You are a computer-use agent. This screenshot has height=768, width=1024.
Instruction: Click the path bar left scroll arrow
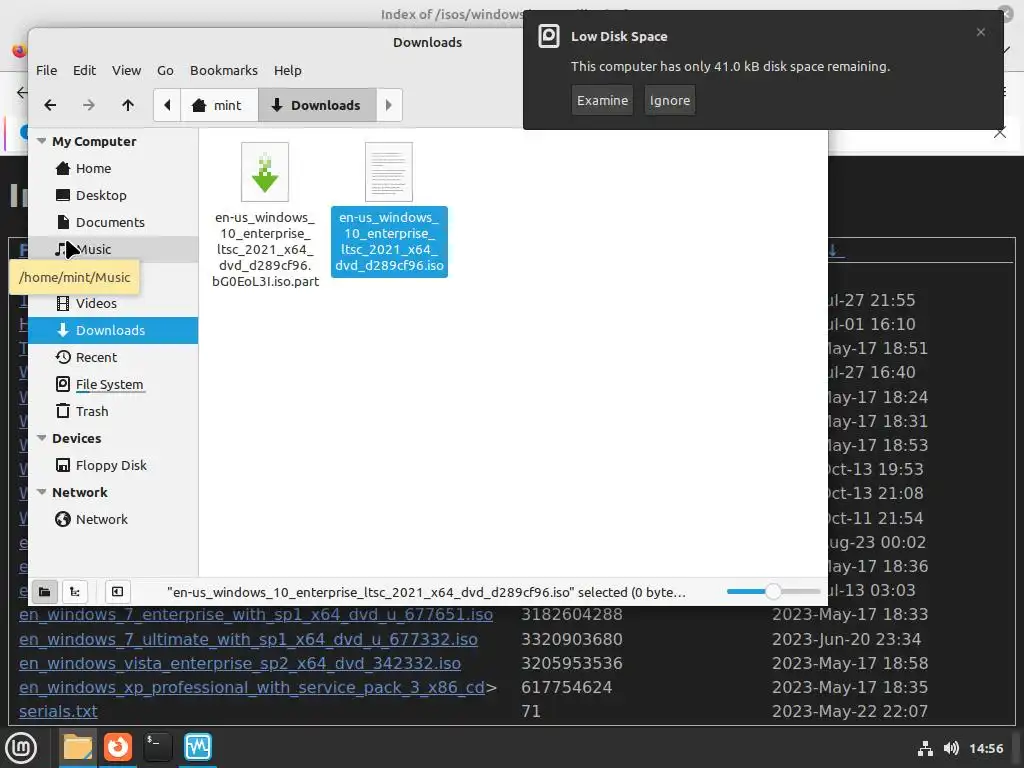[167, 105]
